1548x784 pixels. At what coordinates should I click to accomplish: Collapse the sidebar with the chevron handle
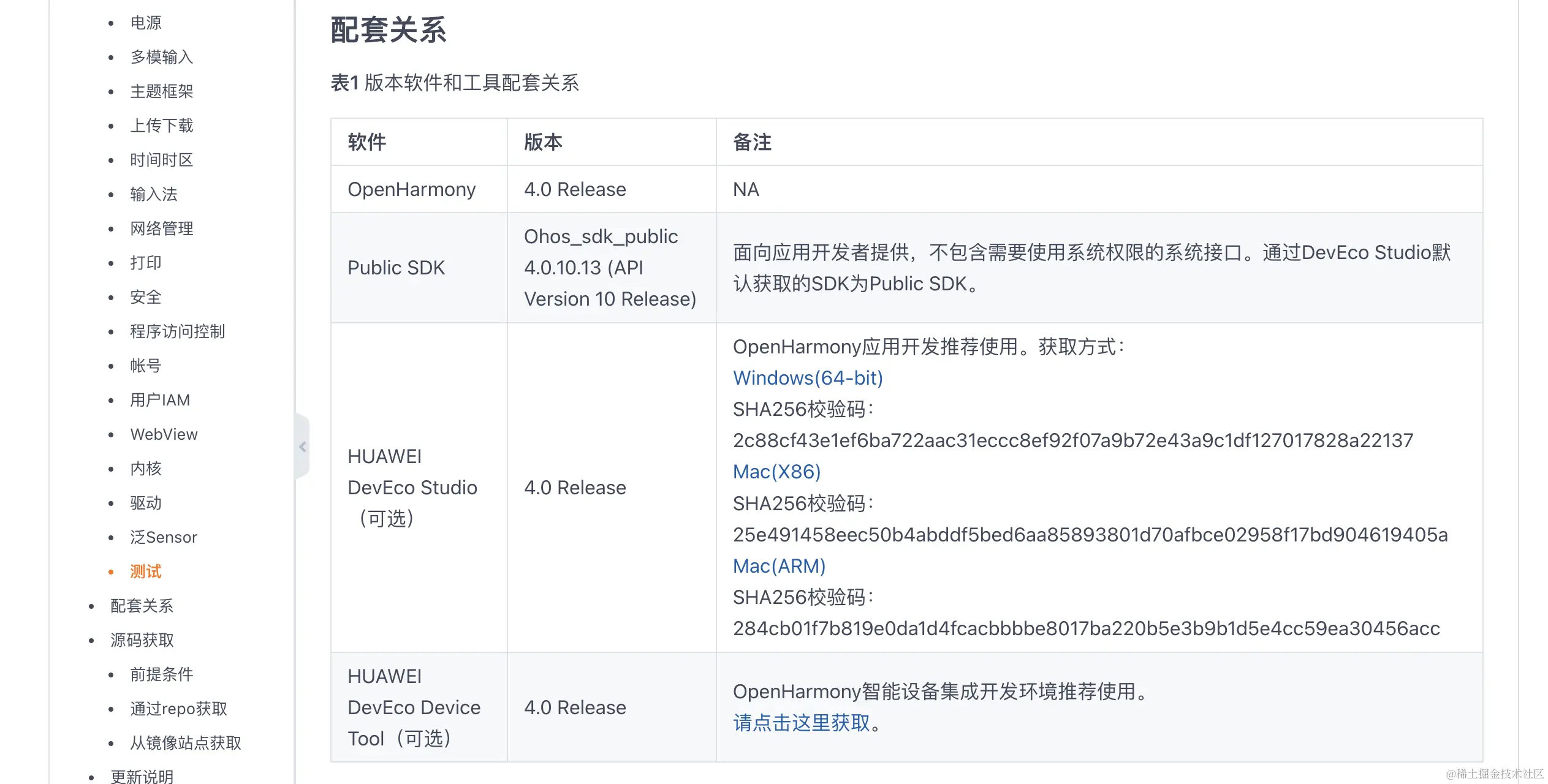click(x=303, y=447)
